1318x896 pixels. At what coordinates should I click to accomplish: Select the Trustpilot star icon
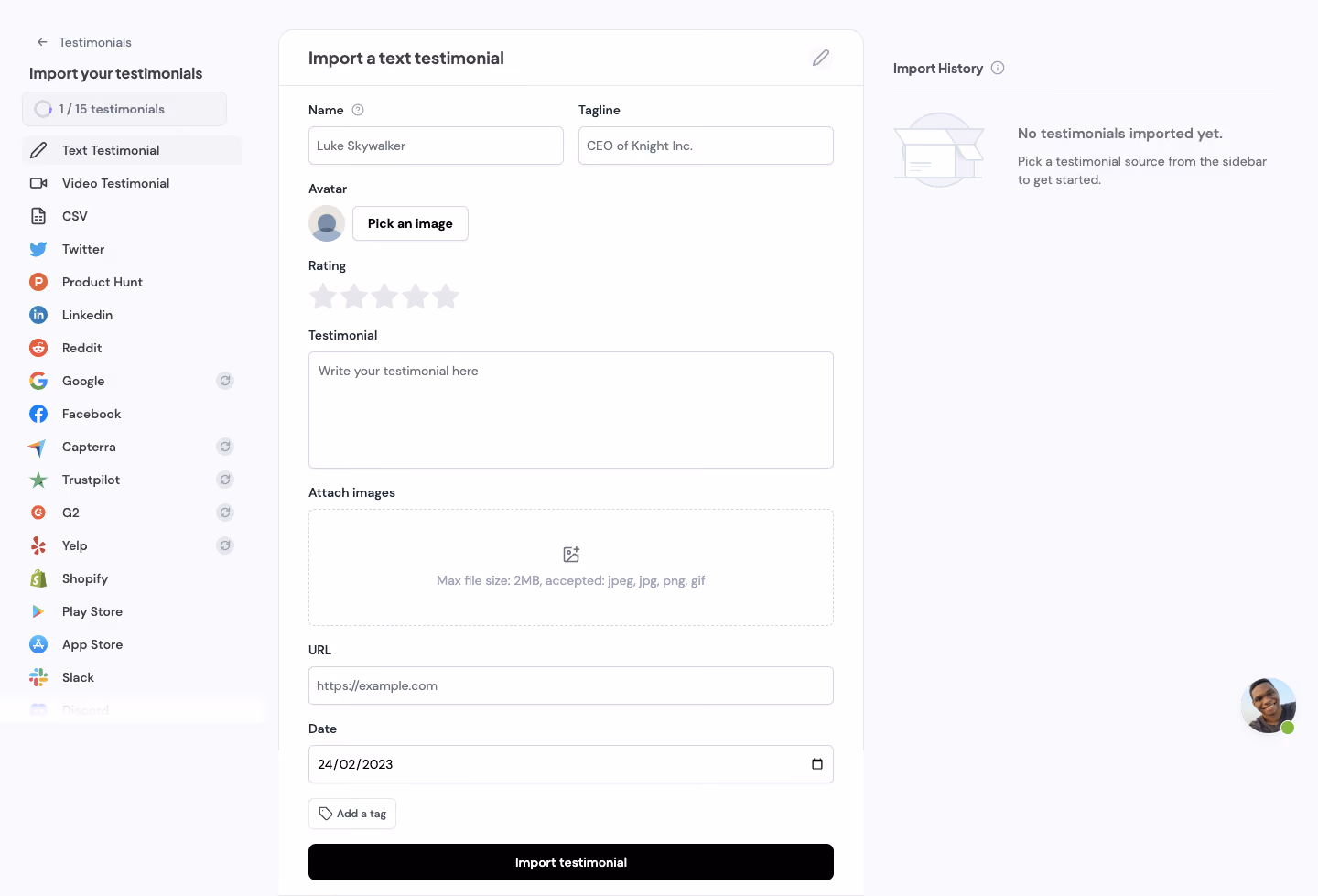(x=38, y=480)
